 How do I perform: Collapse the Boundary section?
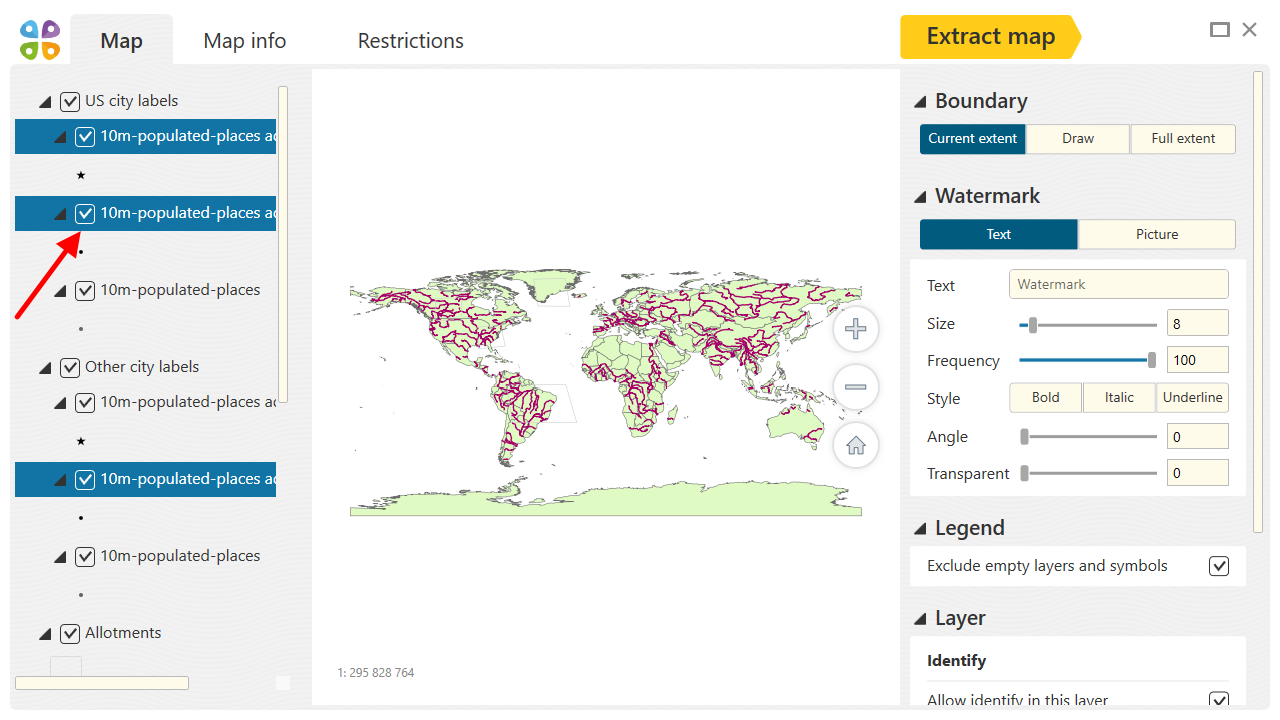[920, 102]
